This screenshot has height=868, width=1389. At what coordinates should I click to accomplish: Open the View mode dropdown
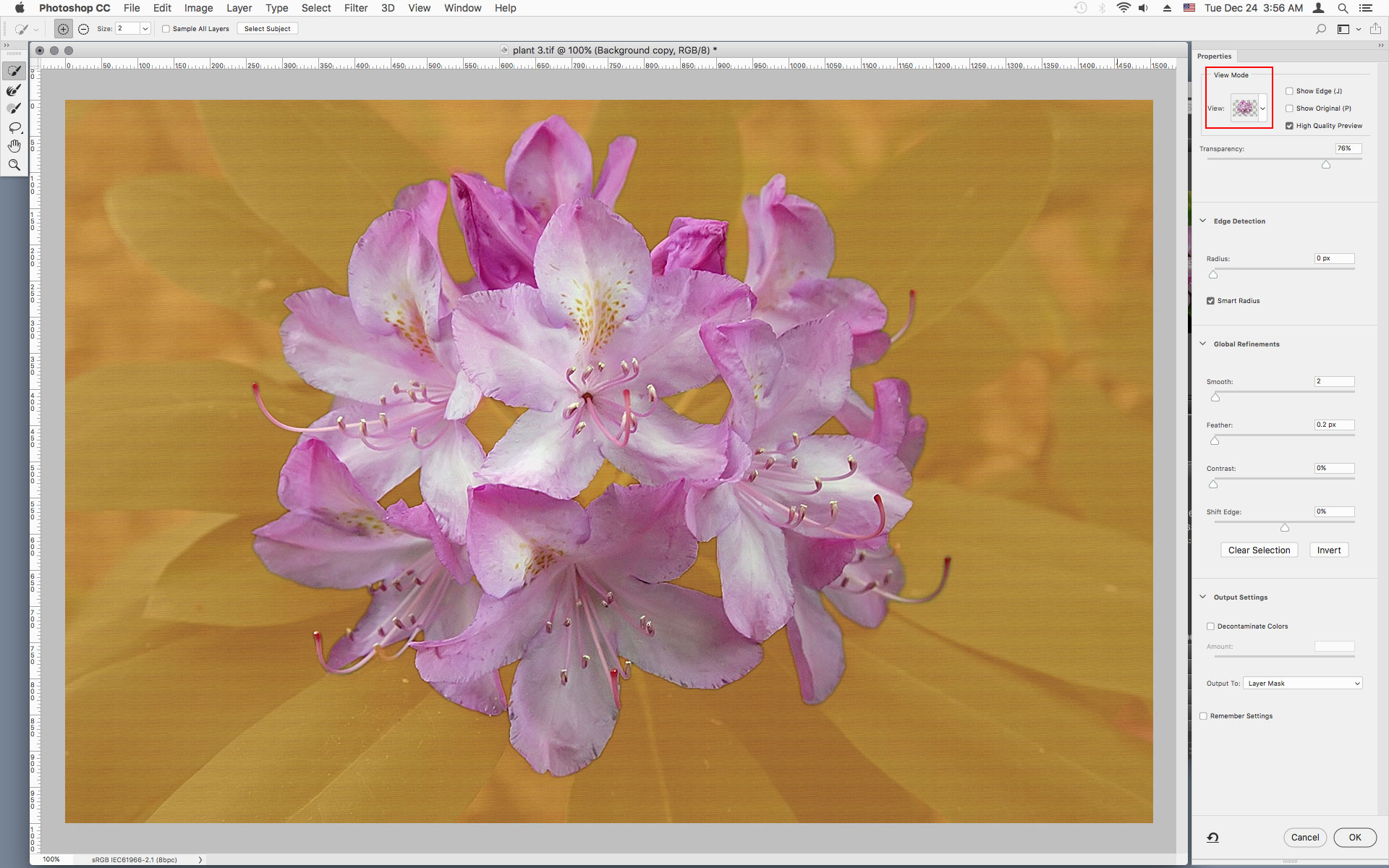1263,108
